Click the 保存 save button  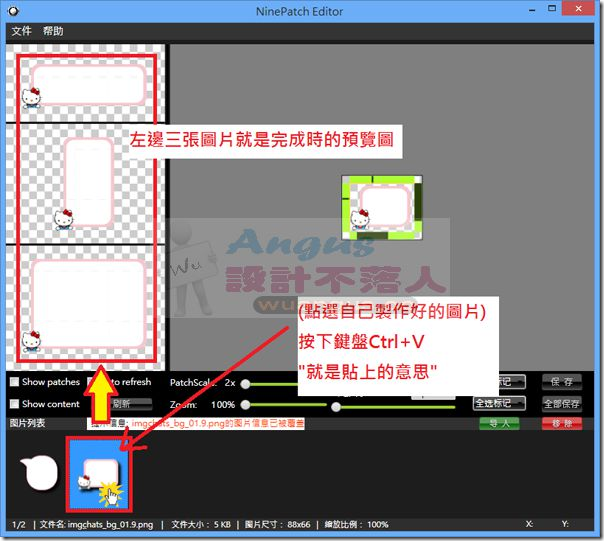click(x=562, y=382)
